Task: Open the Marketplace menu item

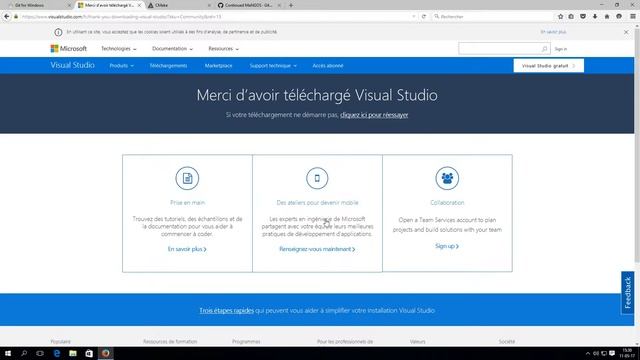Action: click(x=218, y=66)
